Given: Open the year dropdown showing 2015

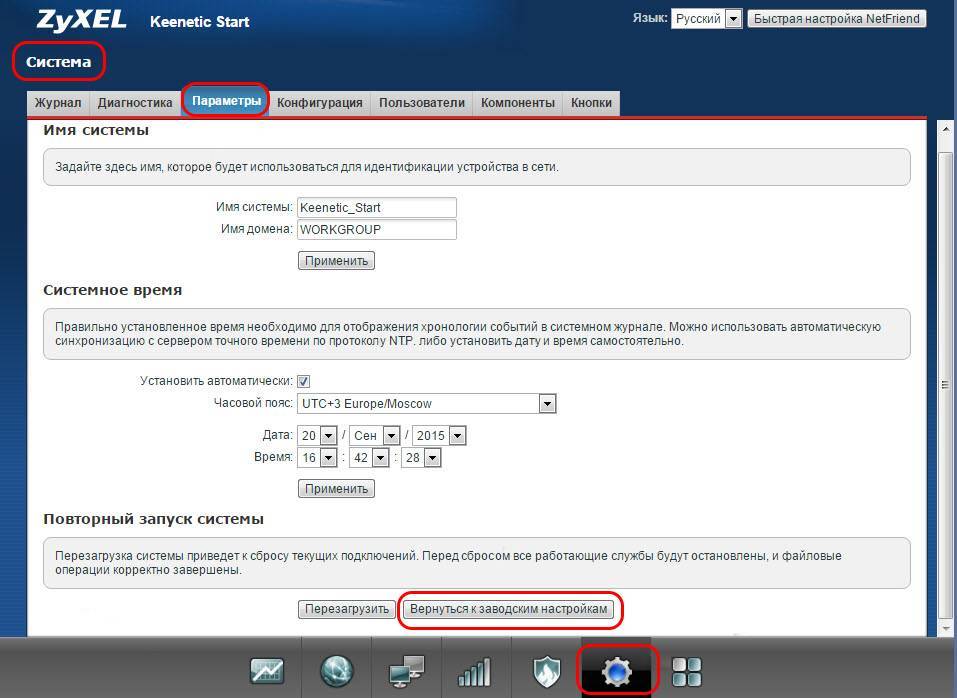Looking at the screenshot, I should [x=457, y=436].
